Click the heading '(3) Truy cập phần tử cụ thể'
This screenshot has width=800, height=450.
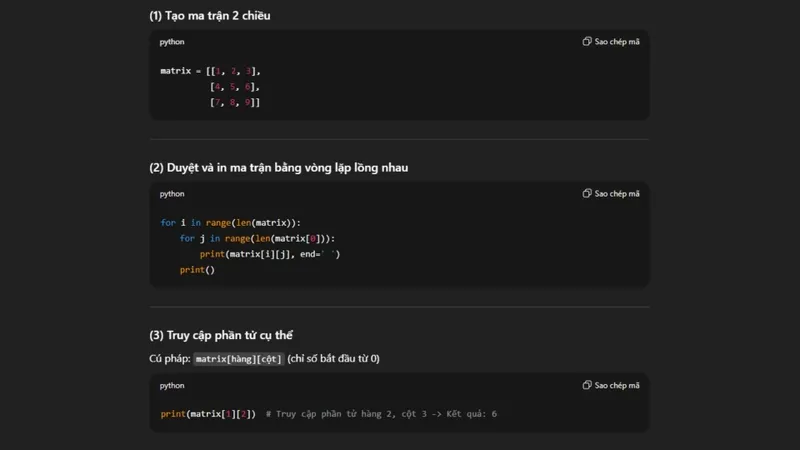pyautogui.click(x=221, y=335)
